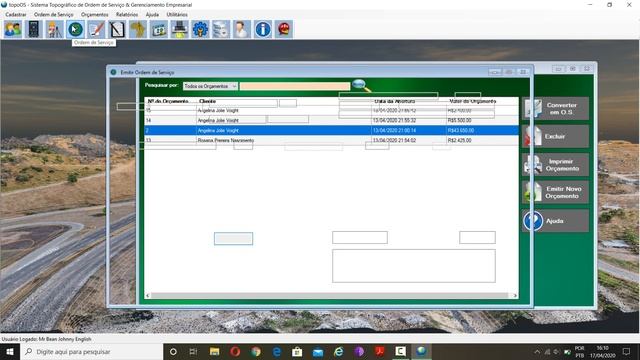Open Task View on taskbar
Screen dimensions: 640x360
point(193,351)
